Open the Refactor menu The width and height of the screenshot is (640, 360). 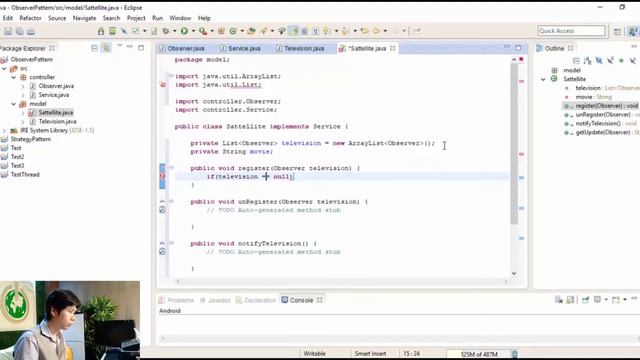click(30, 18)
